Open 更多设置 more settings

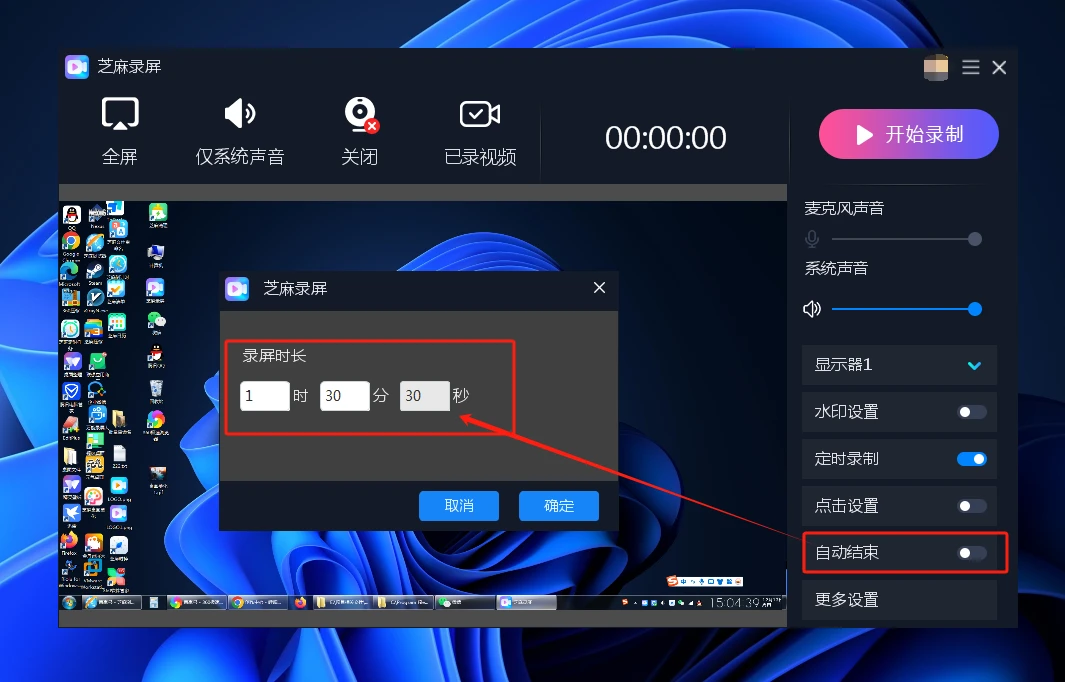899,600
